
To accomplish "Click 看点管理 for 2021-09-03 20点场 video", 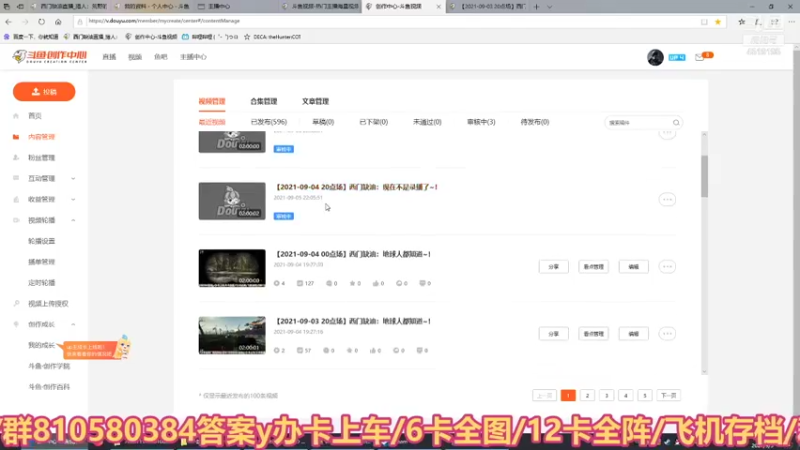I will [593, 334].
